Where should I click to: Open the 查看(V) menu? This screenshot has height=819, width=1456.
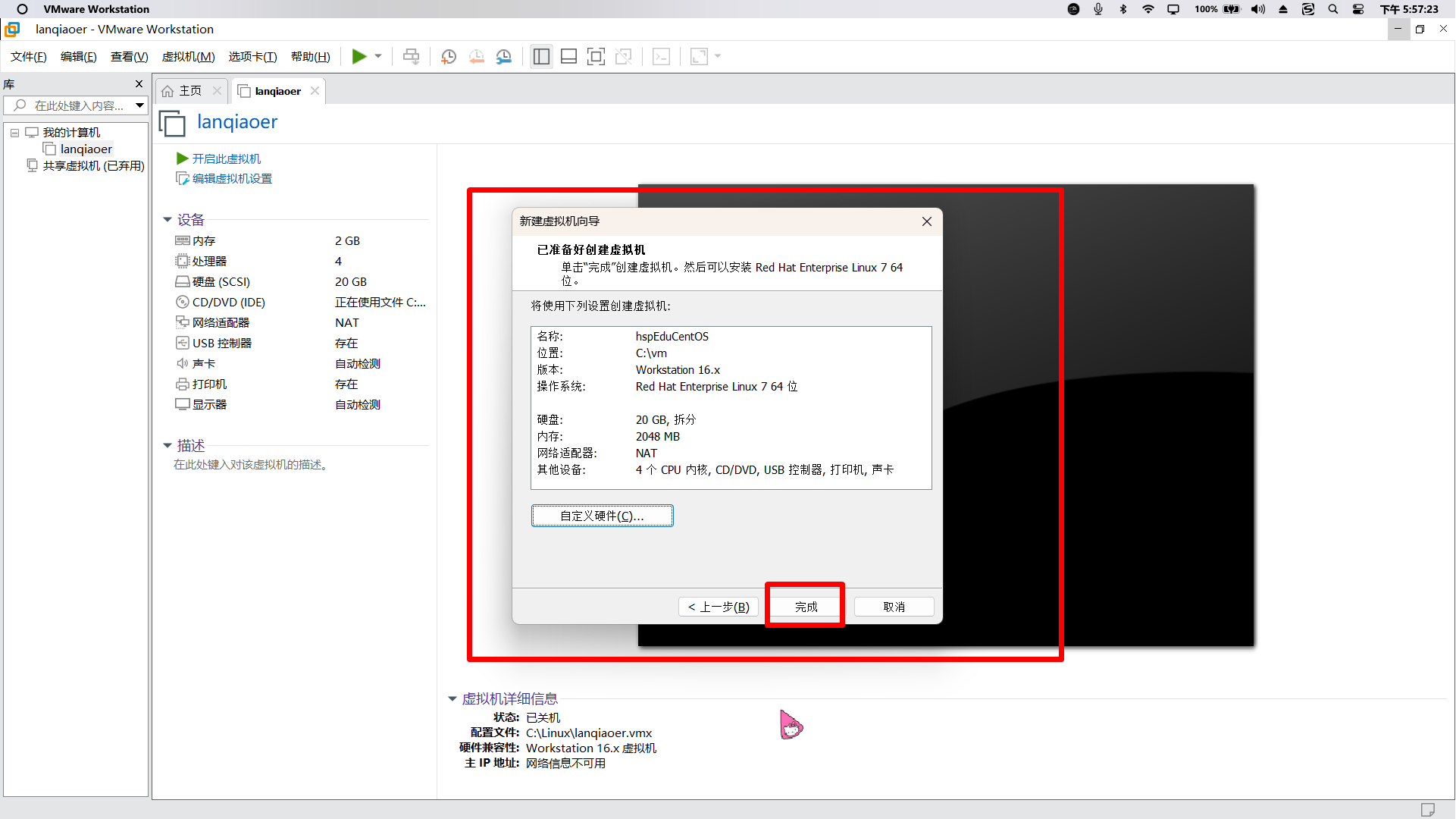point(130,57)
